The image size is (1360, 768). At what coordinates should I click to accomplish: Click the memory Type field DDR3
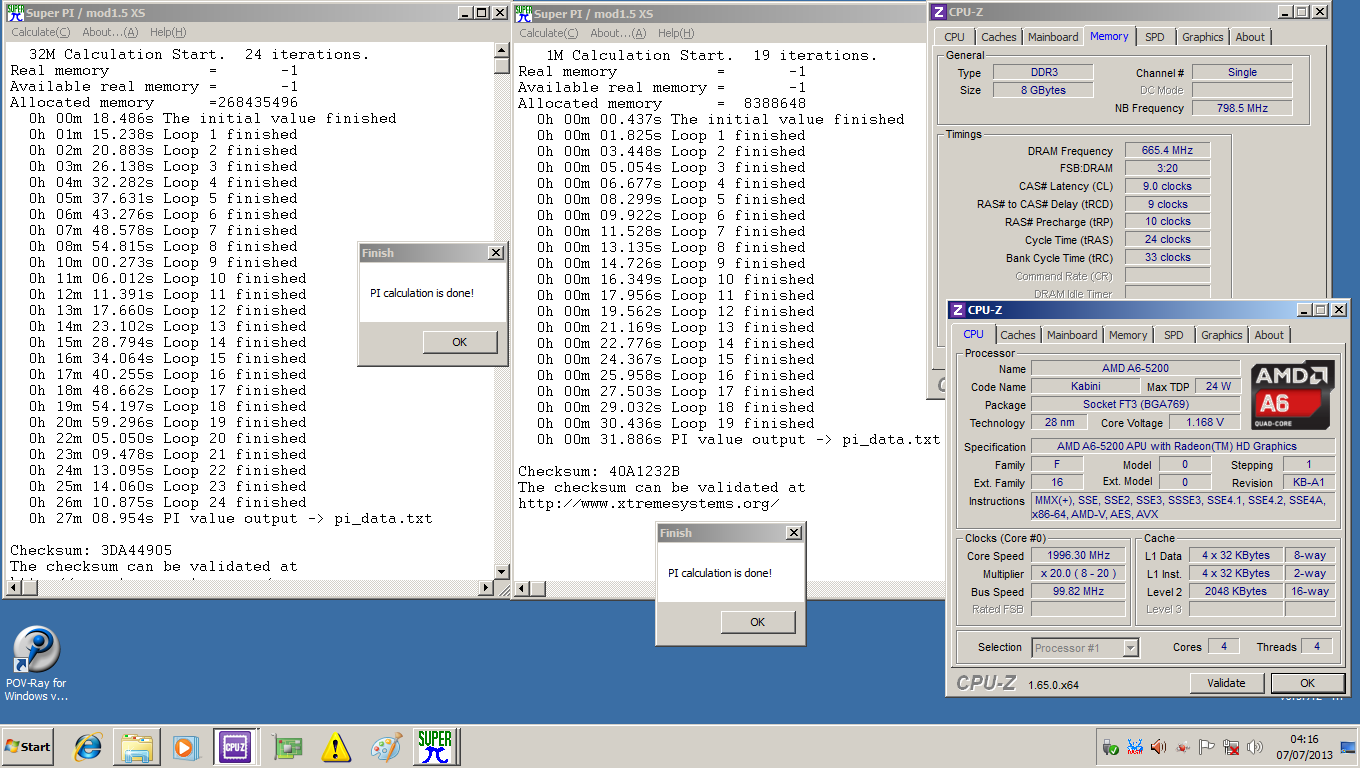pyautogui.click(x=1043, y=73)
